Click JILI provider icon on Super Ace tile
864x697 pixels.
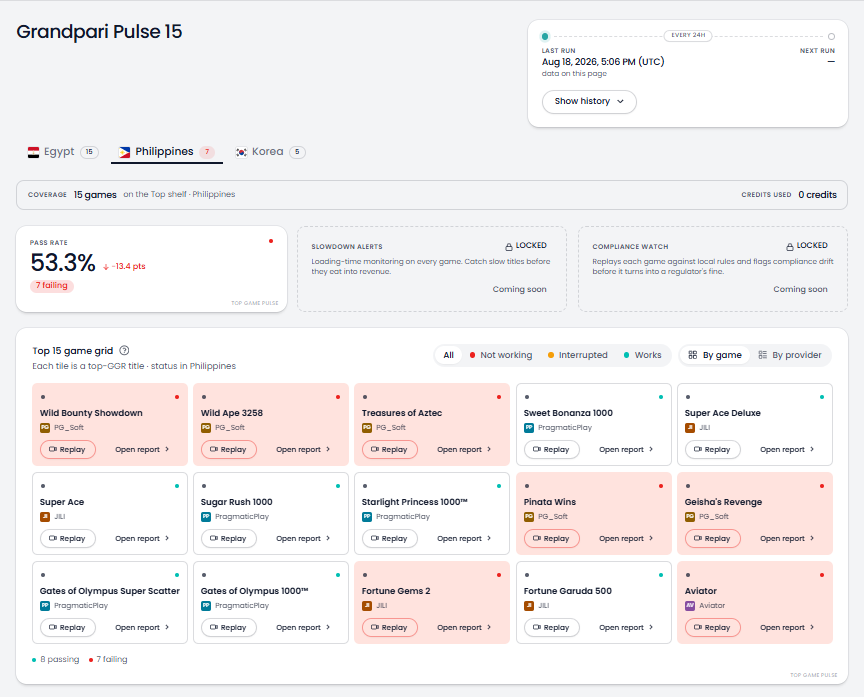45,517
